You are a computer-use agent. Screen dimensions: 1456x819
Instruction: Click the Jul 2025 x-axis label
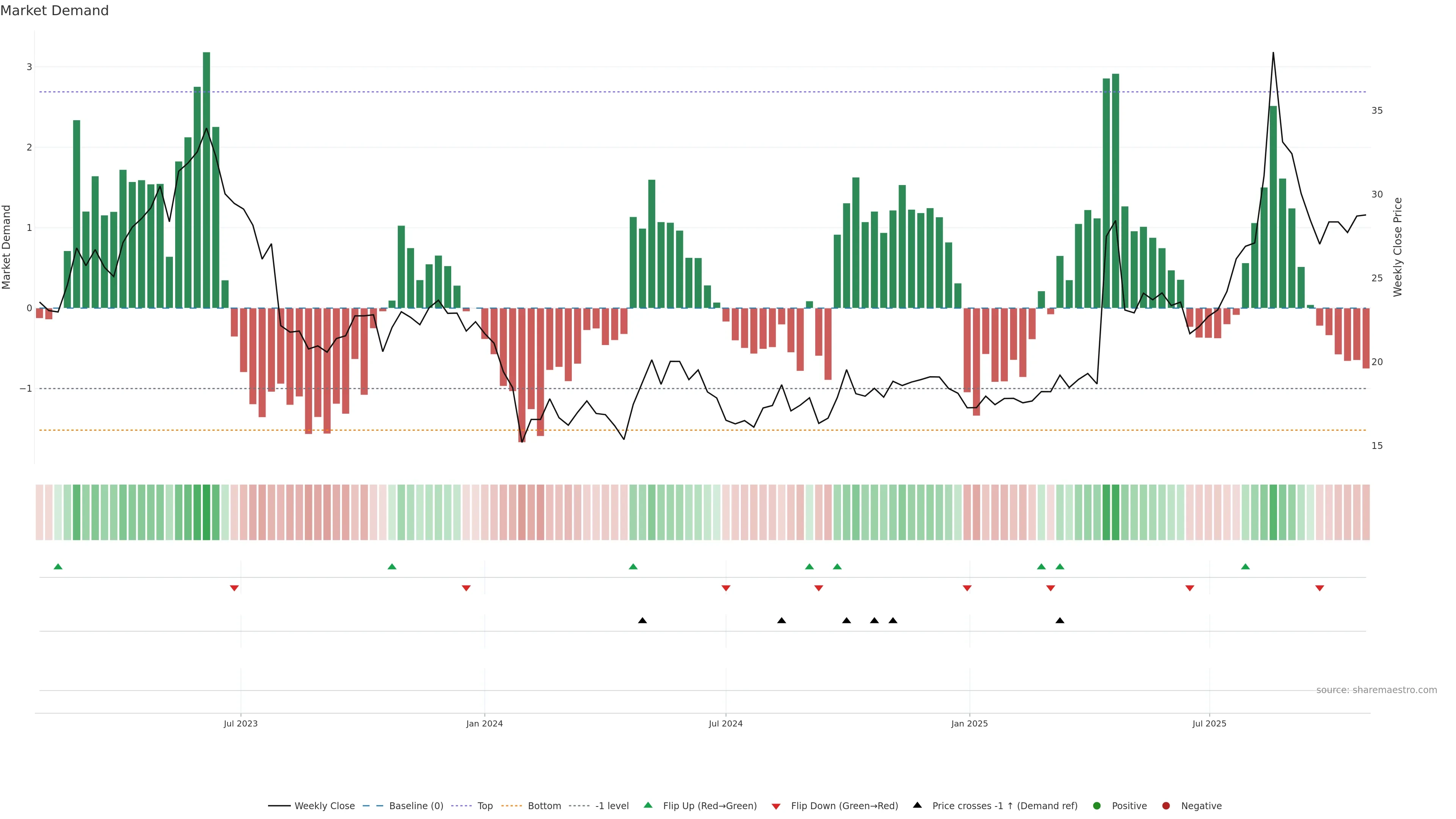point(1209,723)
